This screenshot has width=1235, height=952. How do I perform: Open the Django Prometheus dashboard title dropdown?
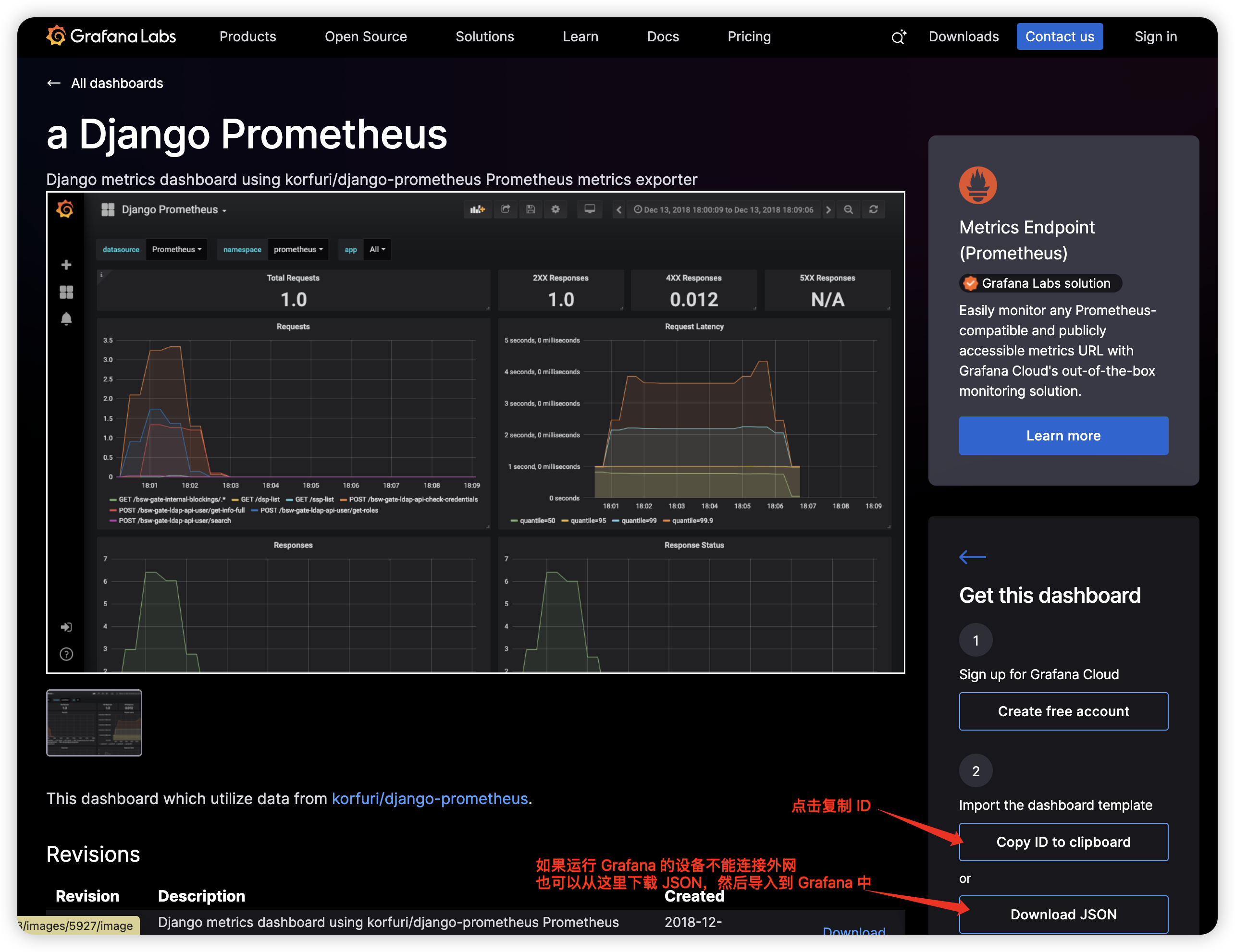[174, 210]
